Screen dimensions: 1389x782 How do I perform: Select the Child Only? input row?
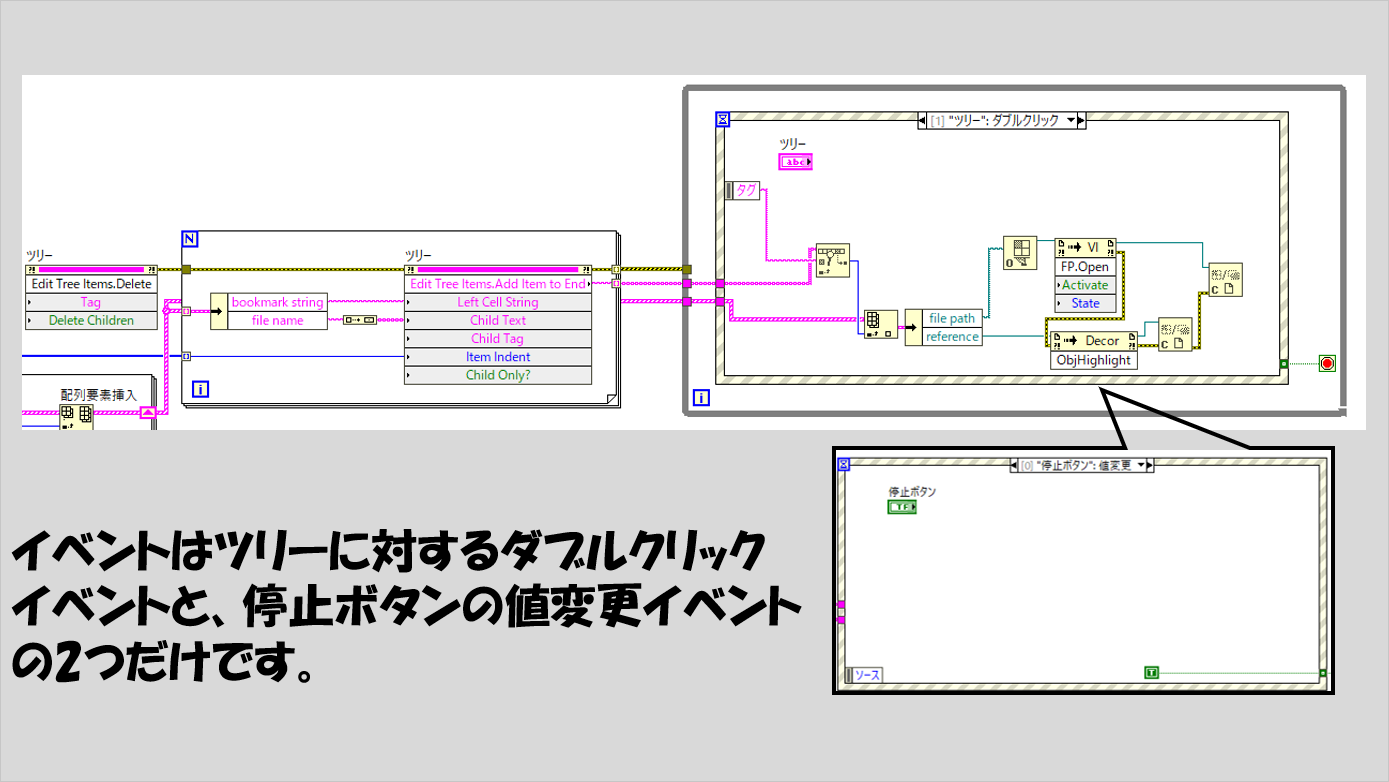498,375
